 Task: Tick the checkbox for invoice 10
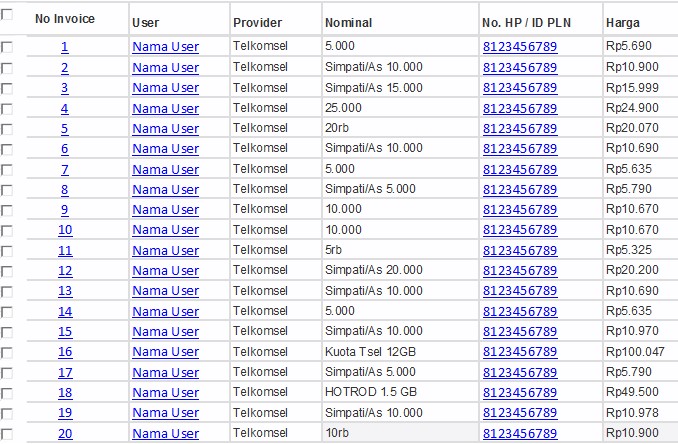tap(7, 230)
